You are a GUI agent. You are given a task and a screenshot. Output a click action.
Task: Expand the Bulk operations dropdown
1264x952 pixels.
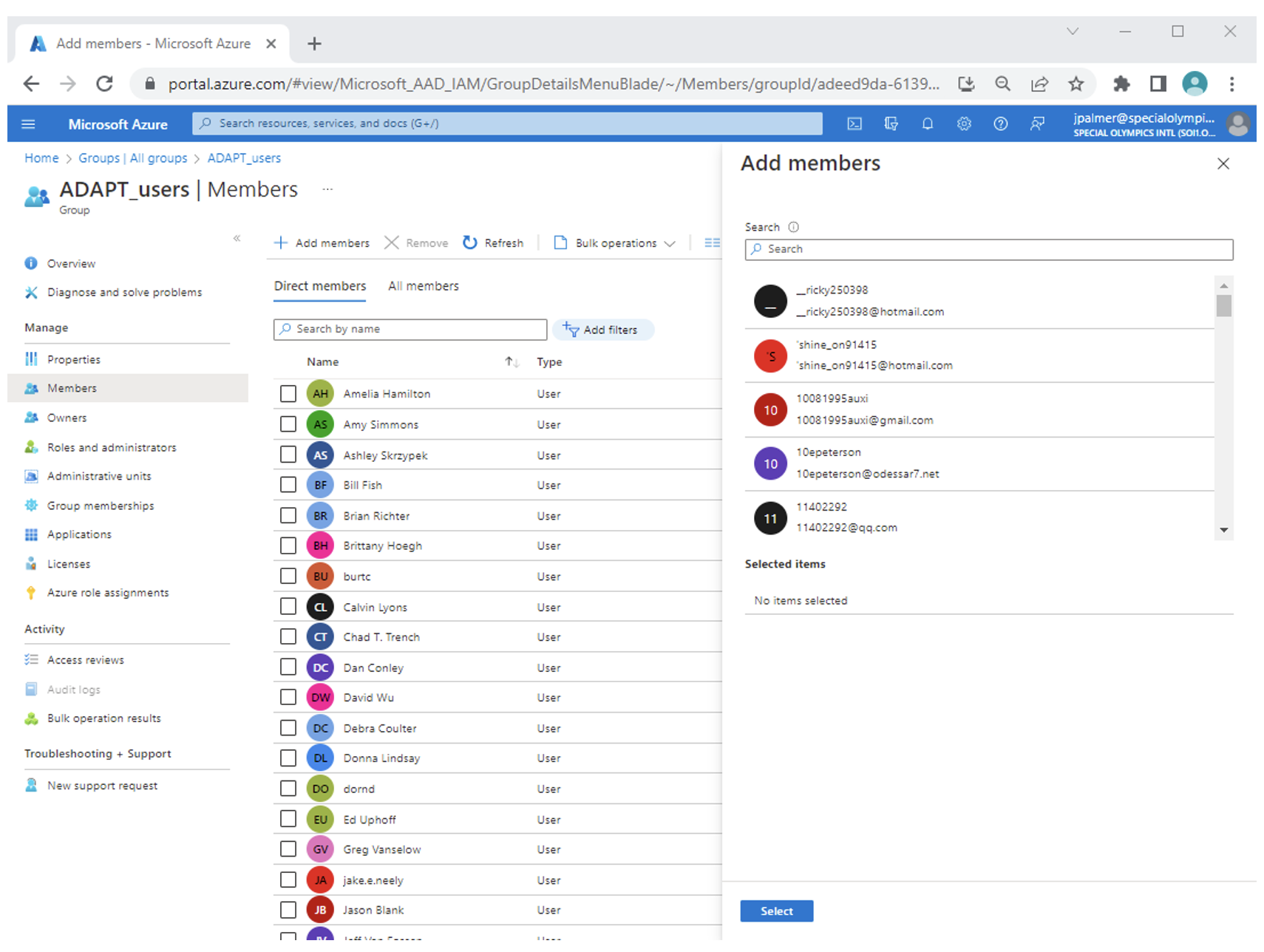(x=614, y=243)
